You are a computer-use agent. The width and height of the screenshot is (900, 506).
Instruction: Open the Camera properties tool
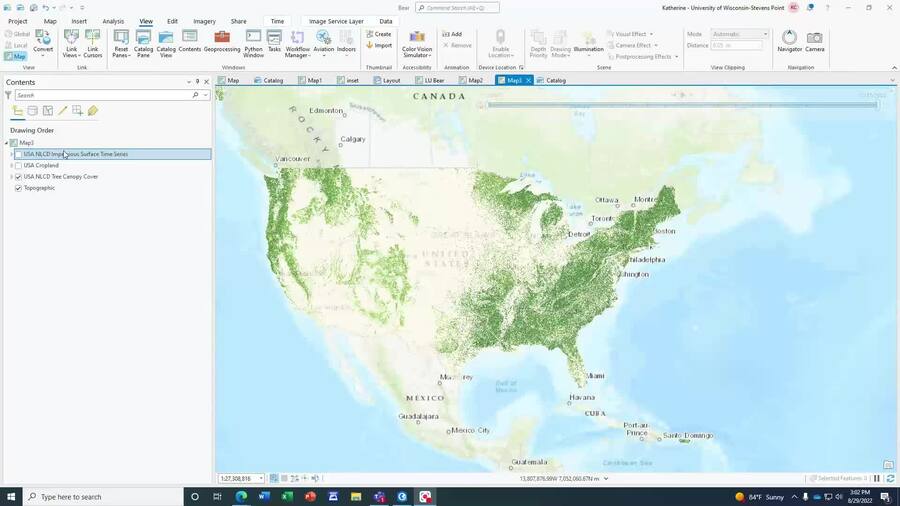click(x=815, y=40)
